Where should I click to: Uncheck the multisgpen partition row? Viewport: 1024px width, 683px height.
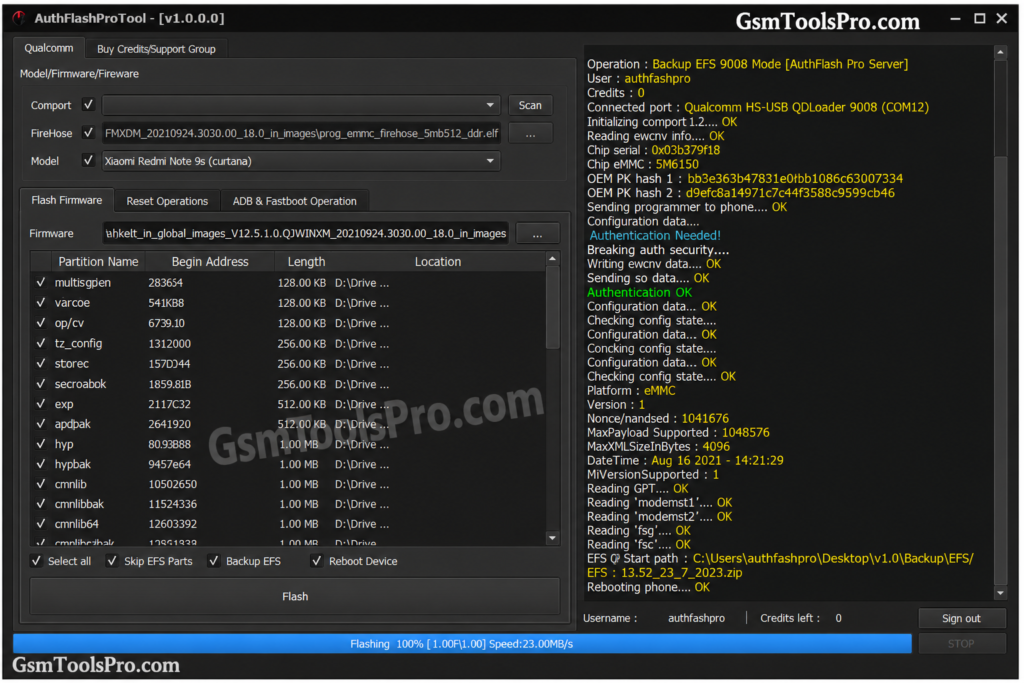40,283
